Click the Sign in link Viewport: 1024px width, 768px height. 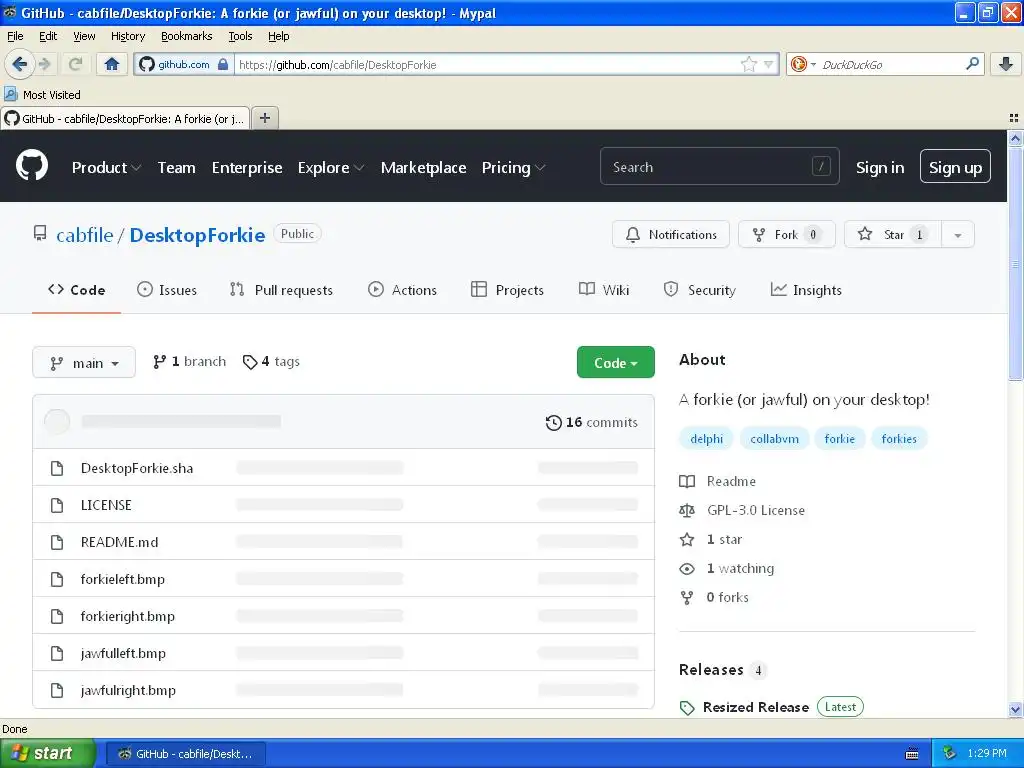(880, 167)
